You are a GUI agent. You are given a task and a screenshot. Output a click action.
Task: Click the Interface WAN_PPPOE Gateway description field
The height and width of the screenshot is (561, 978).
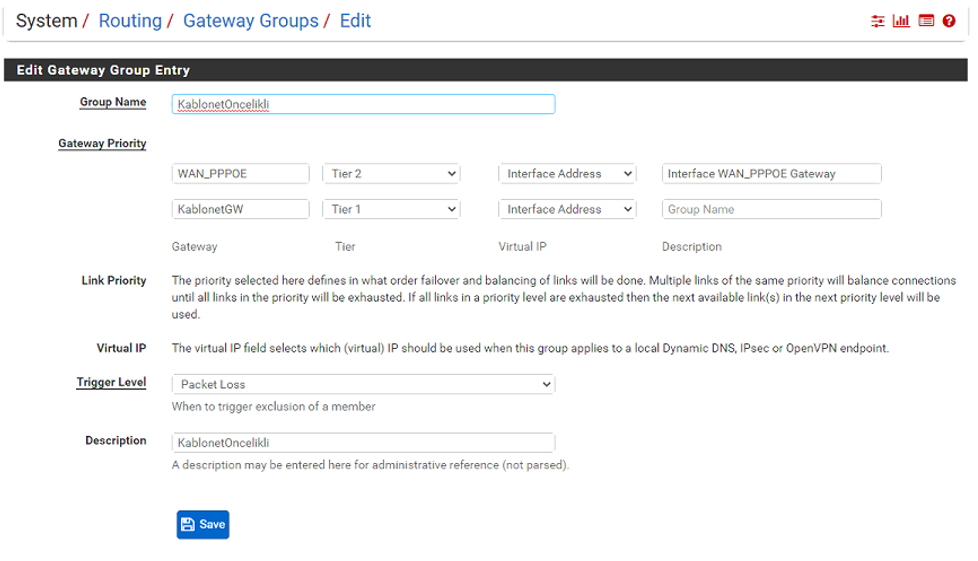coord(771,174)
